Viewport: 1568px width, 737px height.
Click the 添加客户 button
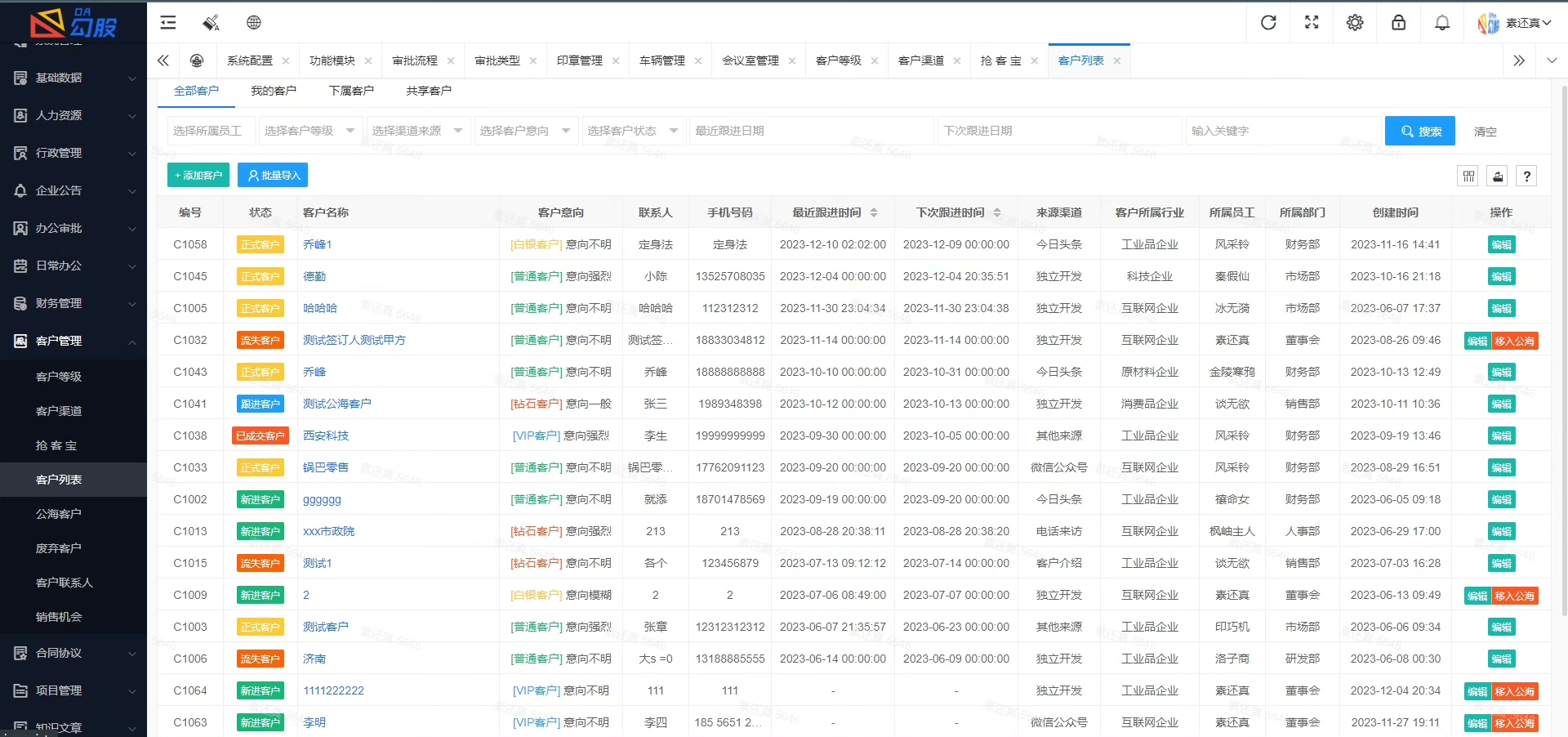(x=198, y=176)
